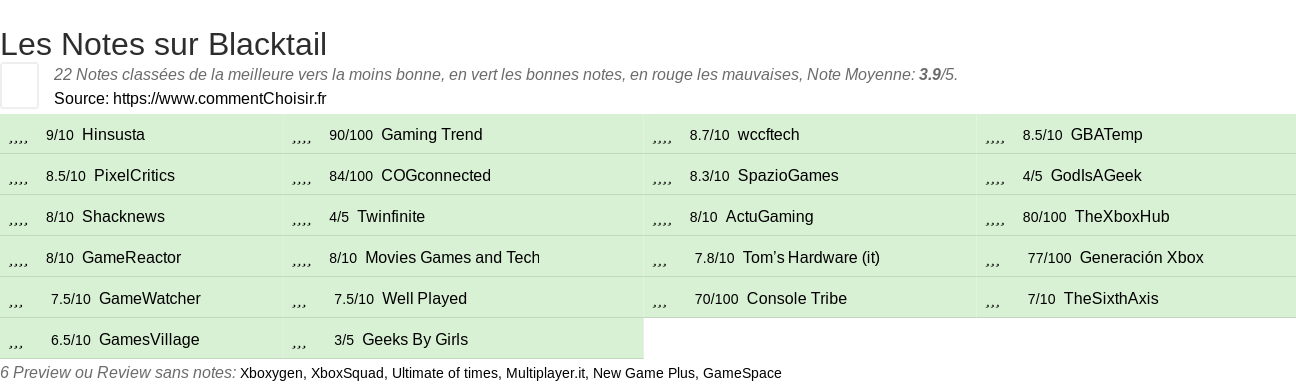
Task: Open the Xboxygen preview link
Action: [272, 373]
